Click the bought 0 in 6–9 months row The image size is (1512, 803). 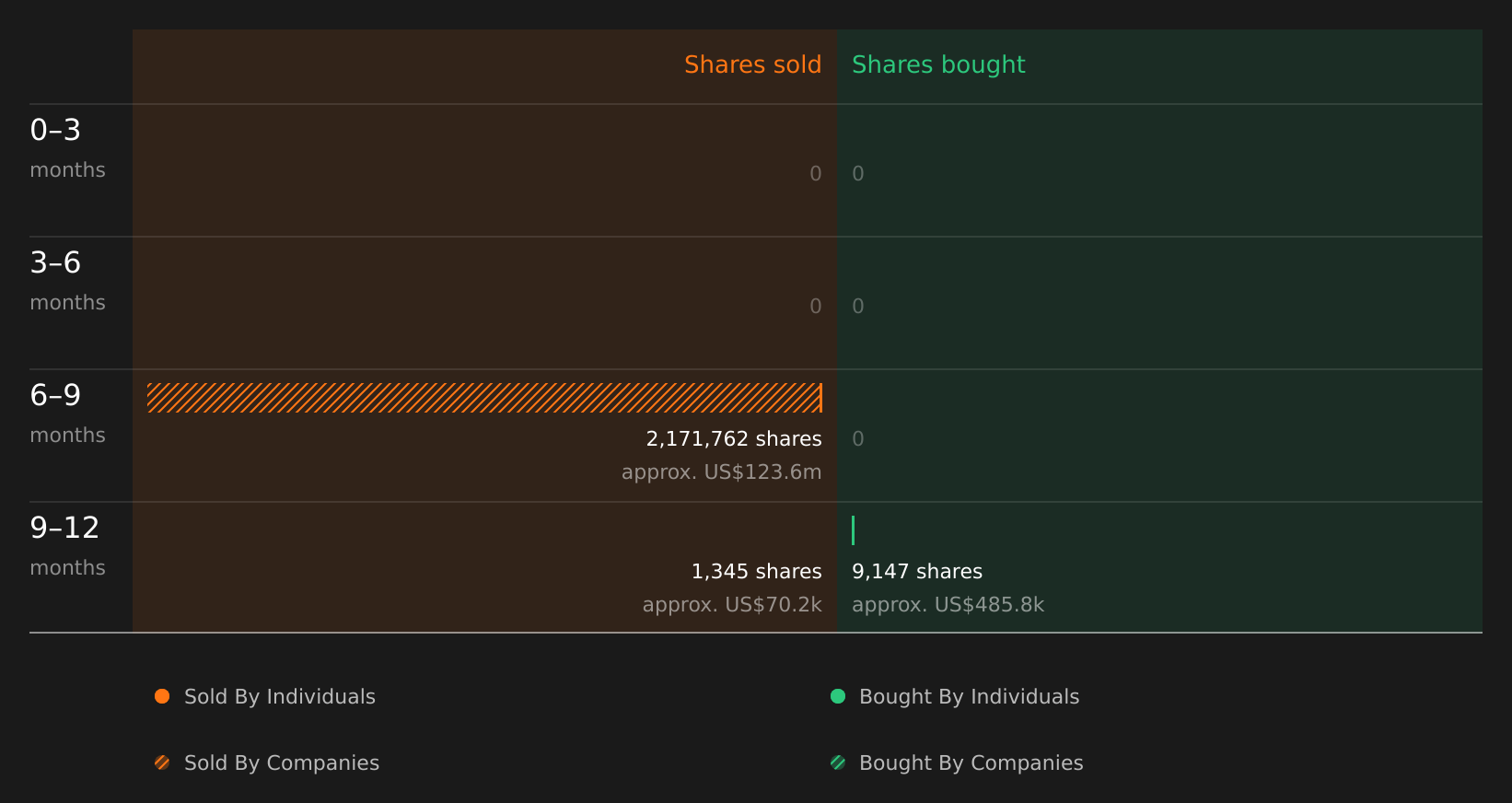pos(858,439)
